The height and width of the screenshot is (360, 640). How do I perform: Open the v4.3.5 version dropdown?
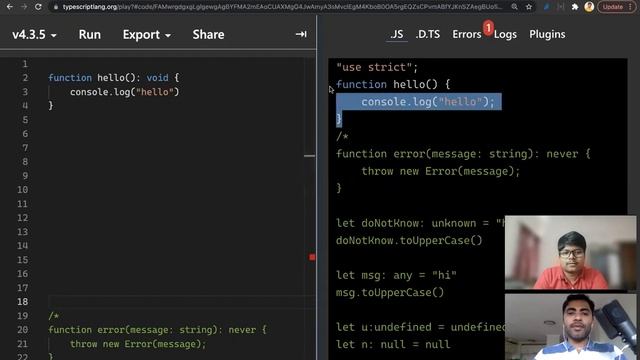click(x=34, y=35)
